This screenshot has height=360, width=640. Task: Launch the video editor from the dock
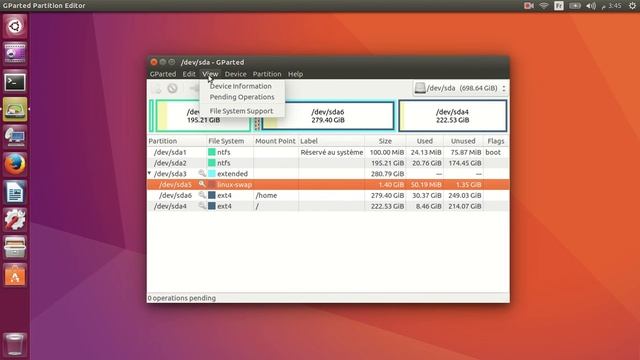coord(15,54)
